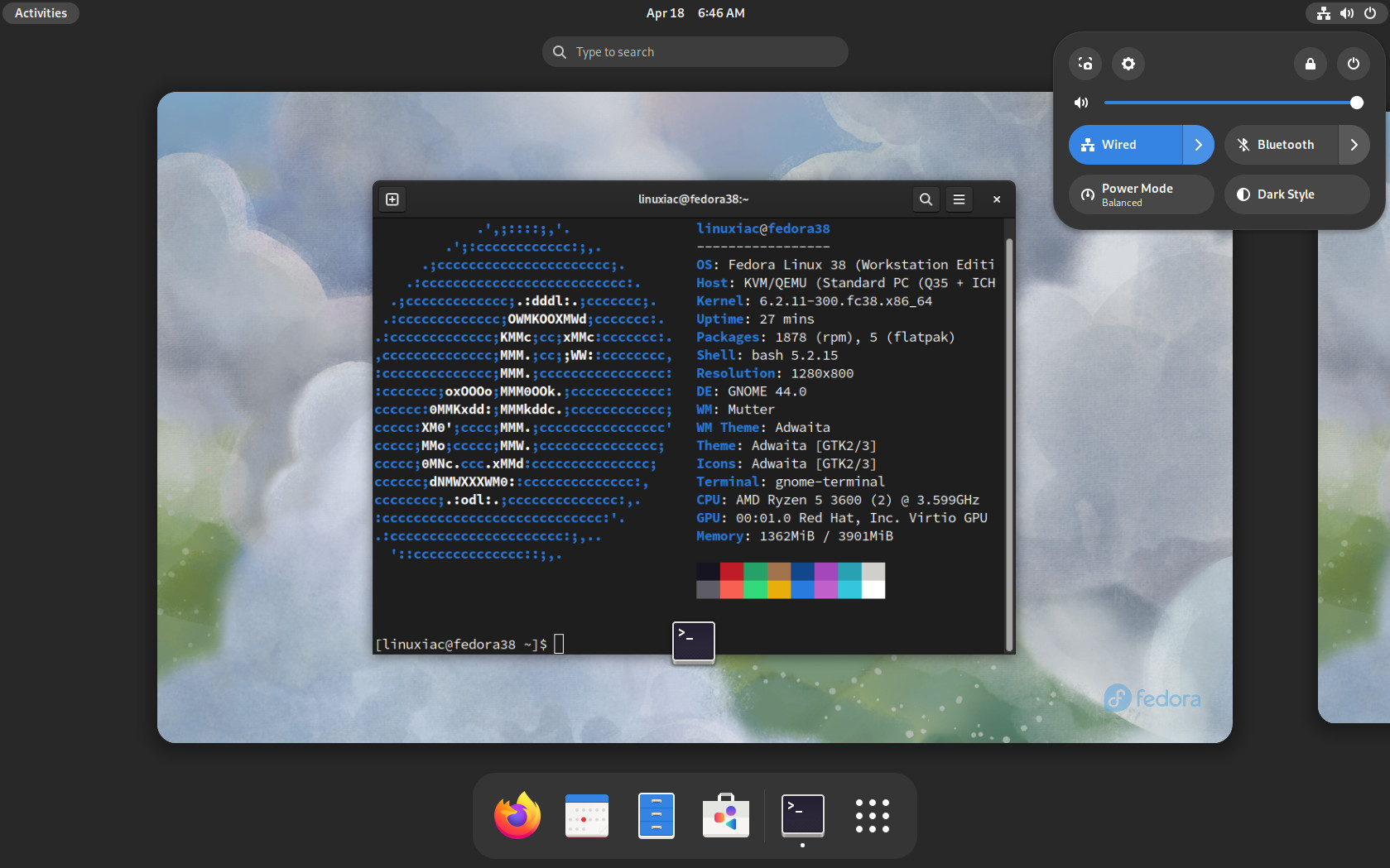Screen dimensions: 1390x868
Task: Open the terminal hamburger menu
Action: point(960,199)
